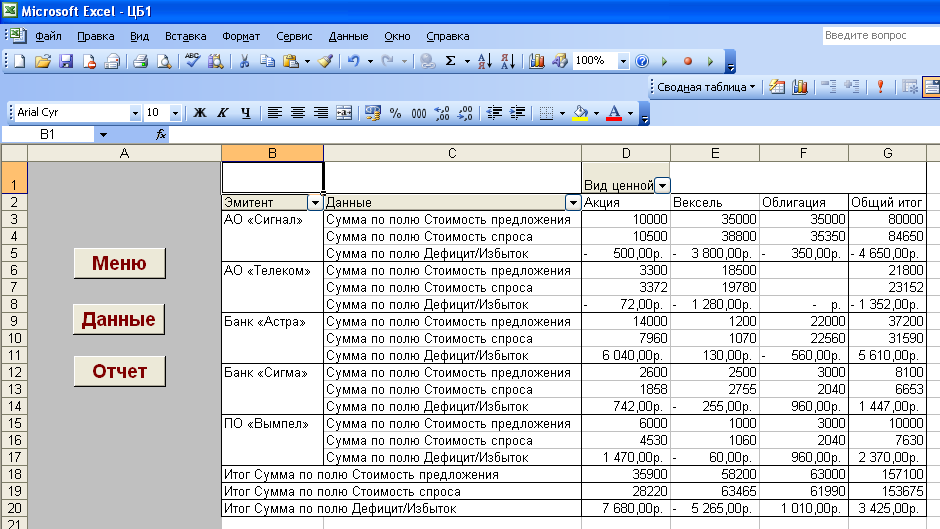Decrease decimal places icon
This screenshot has height=529, width=940.
[x=465, y=113]
